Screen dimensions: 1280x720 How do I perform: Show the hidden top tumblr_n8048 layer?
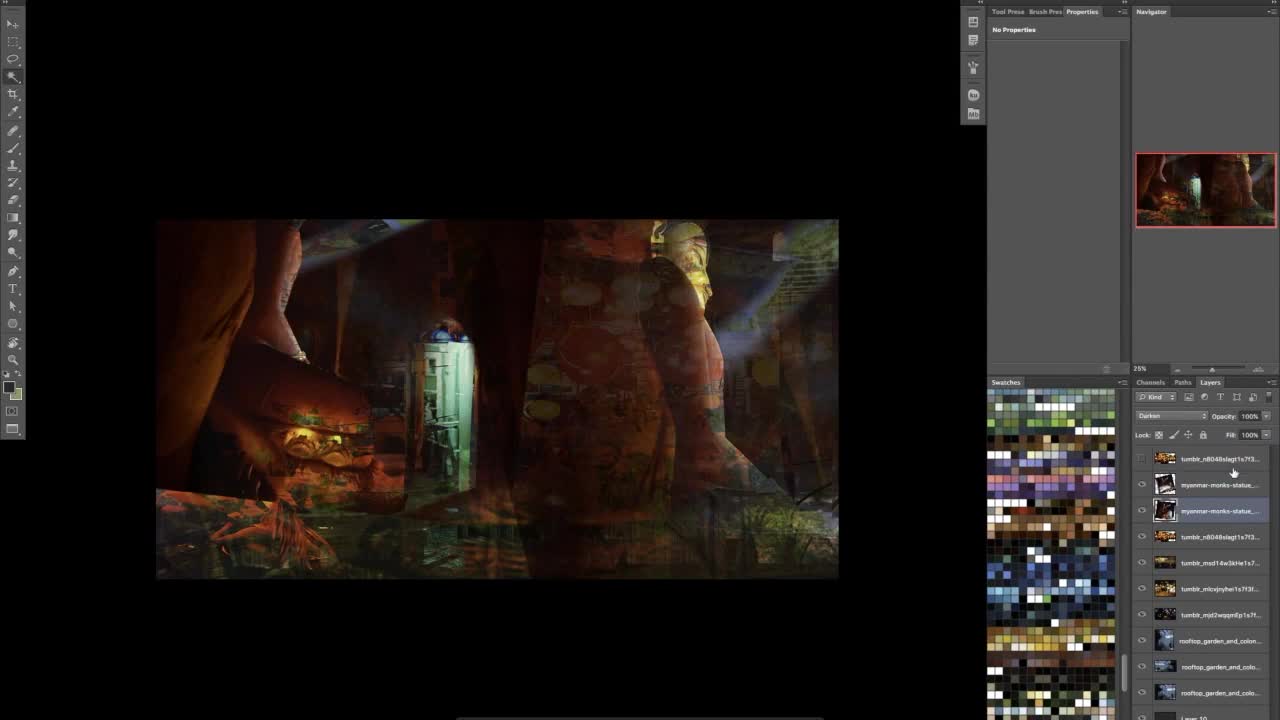tap(1142, 459)
